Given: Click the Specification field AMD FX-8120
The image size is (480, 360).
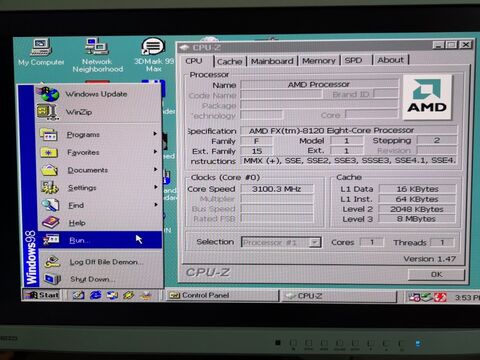Looking at the screenshot, I should (x=349, y=130).
